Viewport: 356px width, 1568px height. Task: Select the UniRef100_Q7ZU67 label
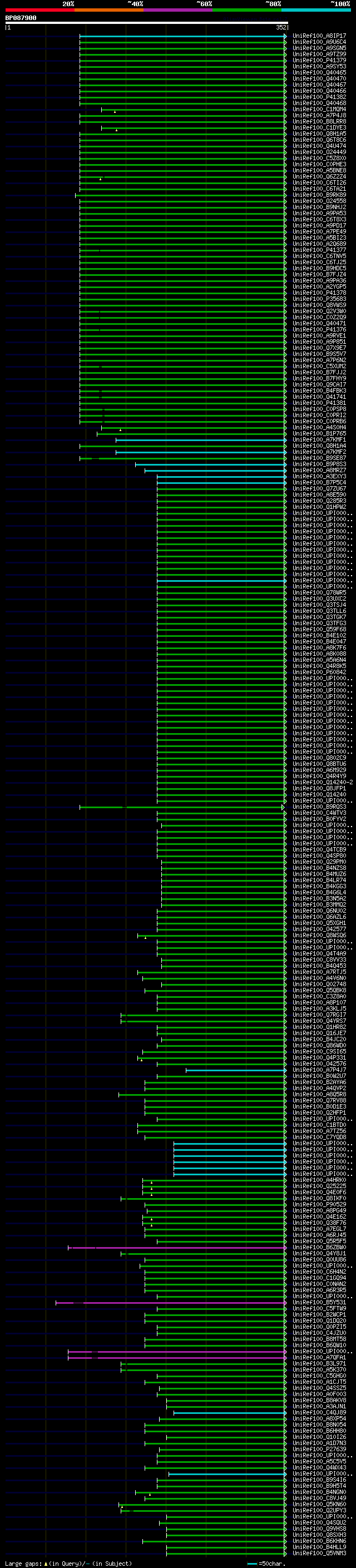pos(319,489)
